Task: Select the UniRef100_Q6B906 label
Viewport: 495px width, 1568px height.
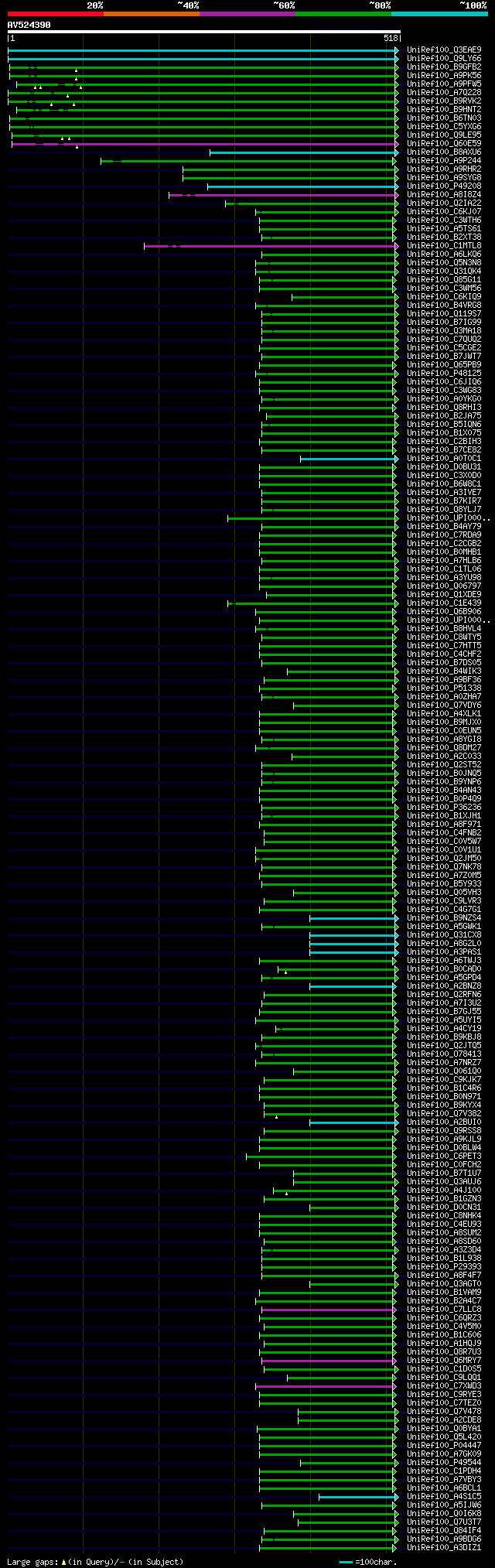Action: (444, 612)
